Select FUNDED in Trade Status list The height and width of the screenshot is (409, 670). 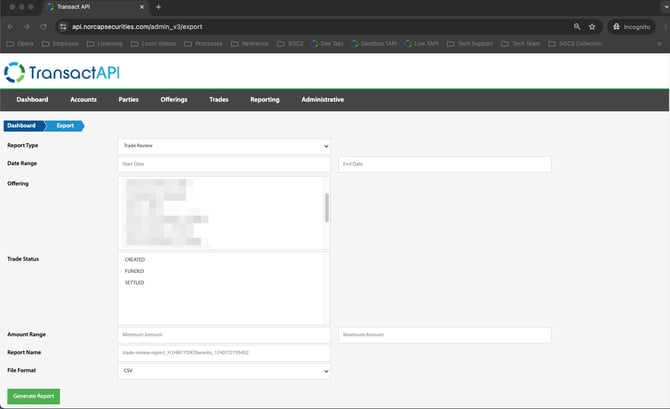coord(135,271)
